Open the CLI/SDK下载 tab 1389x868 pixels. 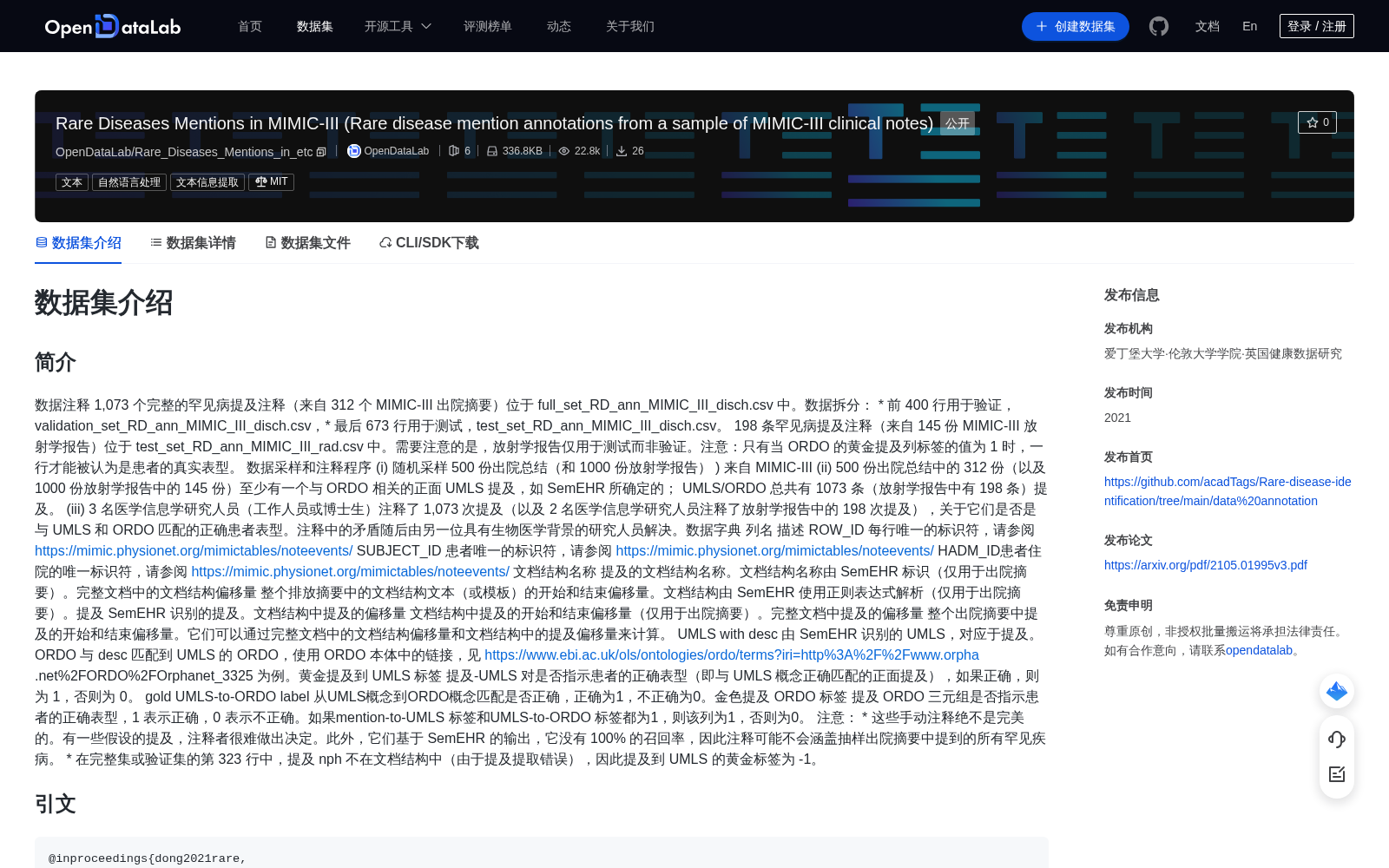click(x=429, y=243)
